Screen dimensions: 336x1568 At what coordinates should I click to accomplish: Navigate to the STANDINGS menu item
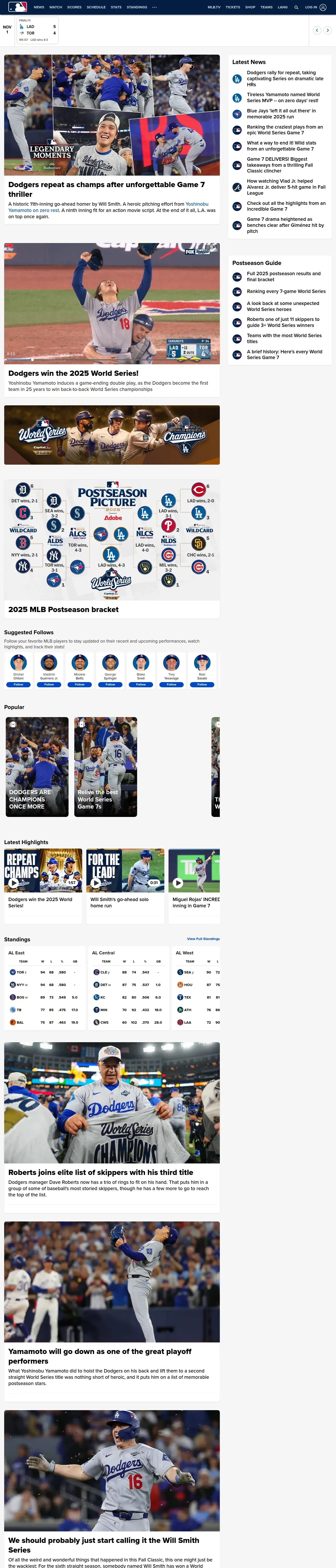pos(137,7)
